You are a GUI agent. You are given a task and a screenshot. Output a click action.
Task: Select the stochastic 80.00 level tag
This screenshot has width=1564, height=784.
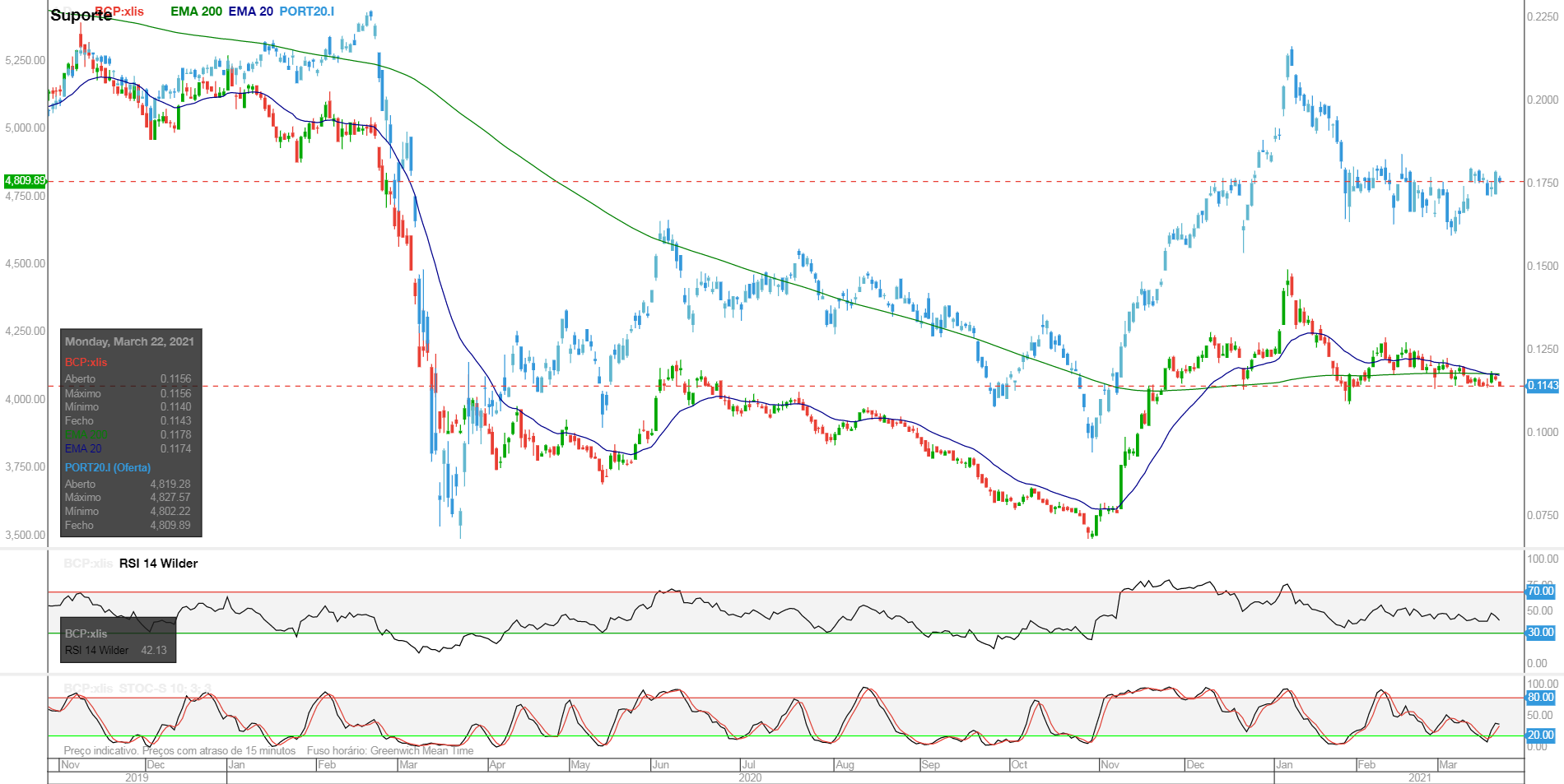1540,698
